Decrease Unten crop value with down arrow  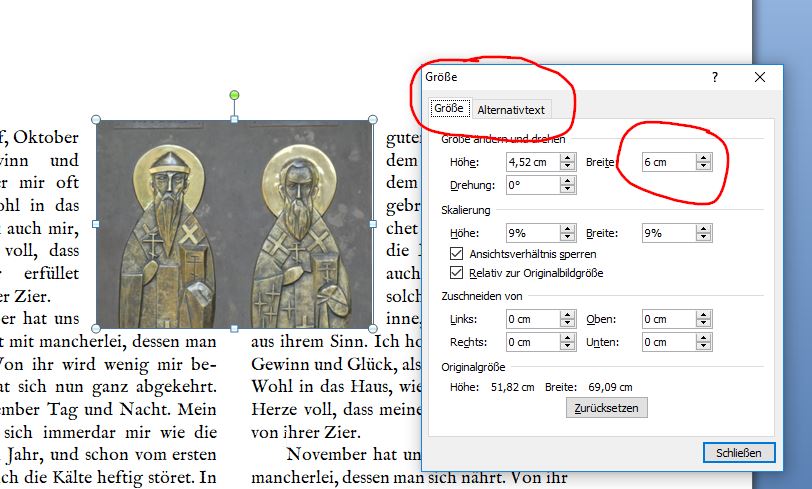[x=704, y=347]
